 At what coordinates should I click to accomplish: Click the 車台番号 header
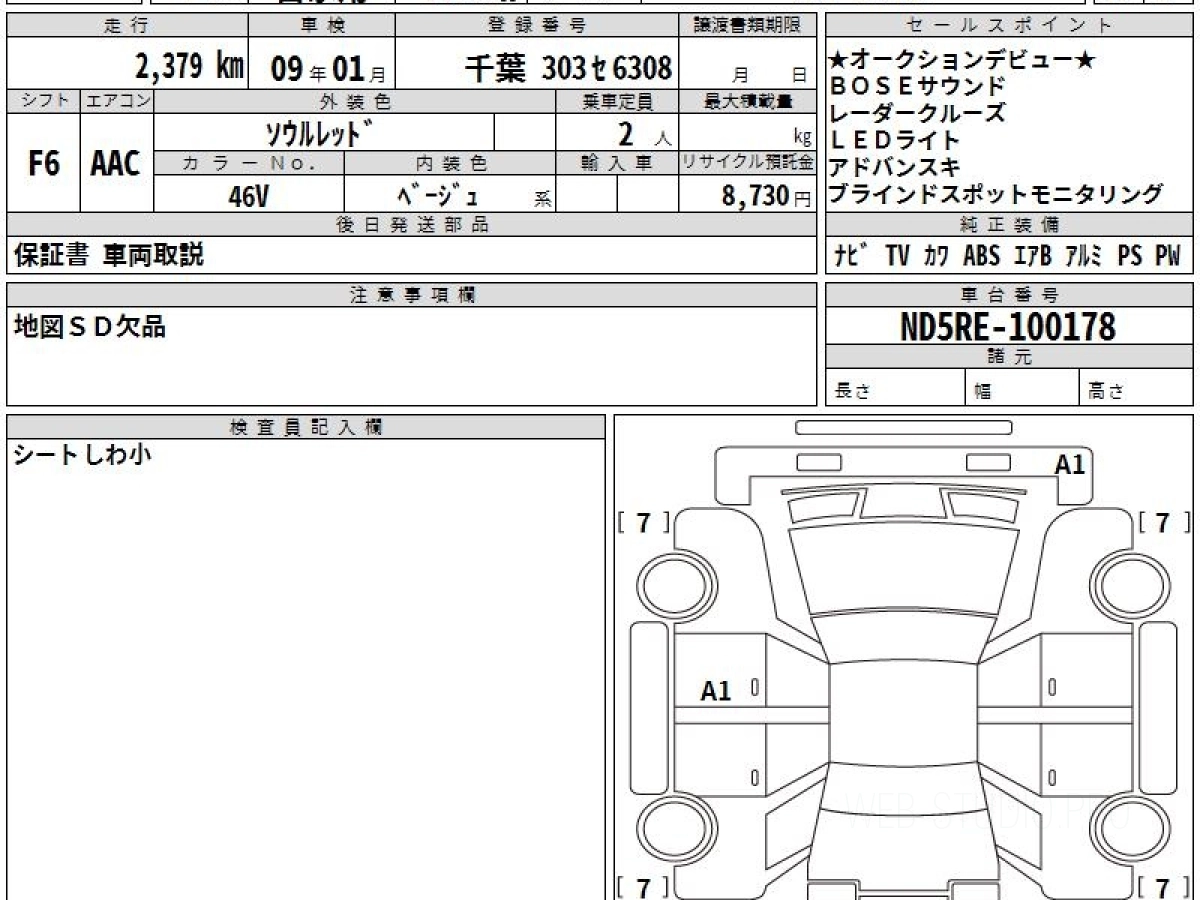(x=1009, y=294)
